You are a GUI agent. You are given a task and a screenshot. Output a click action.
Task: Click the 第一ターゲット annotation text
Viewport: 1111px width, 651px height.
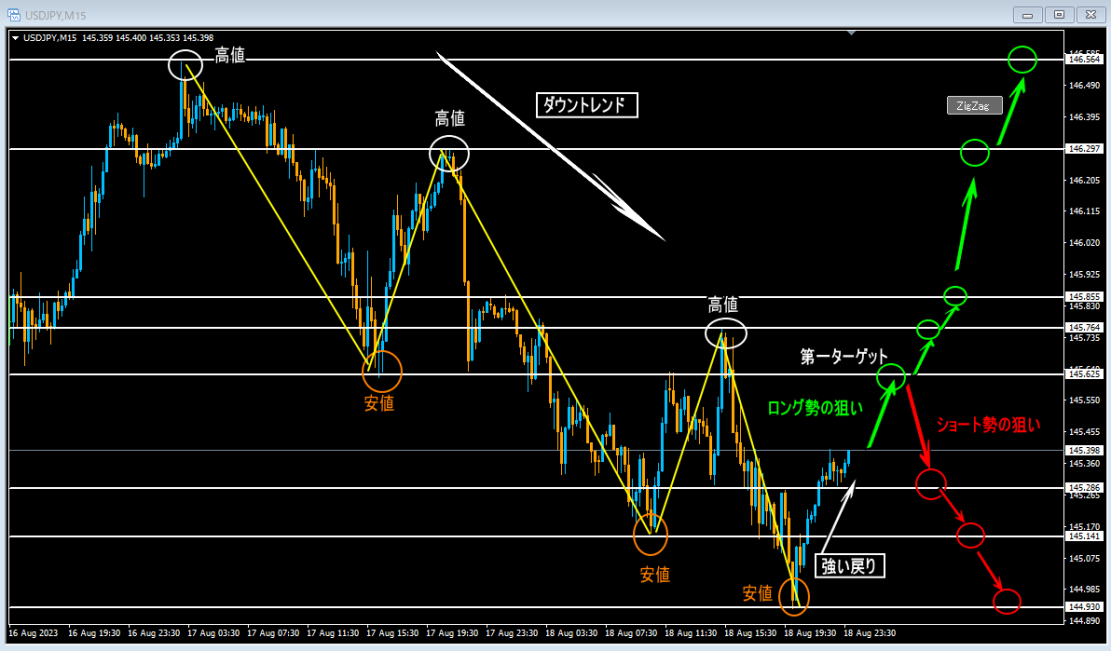click(x=843, y=356)
